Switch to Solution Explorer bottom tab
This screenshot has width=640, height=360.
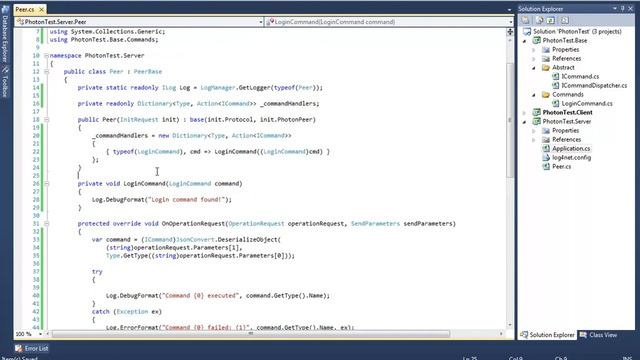547,335
